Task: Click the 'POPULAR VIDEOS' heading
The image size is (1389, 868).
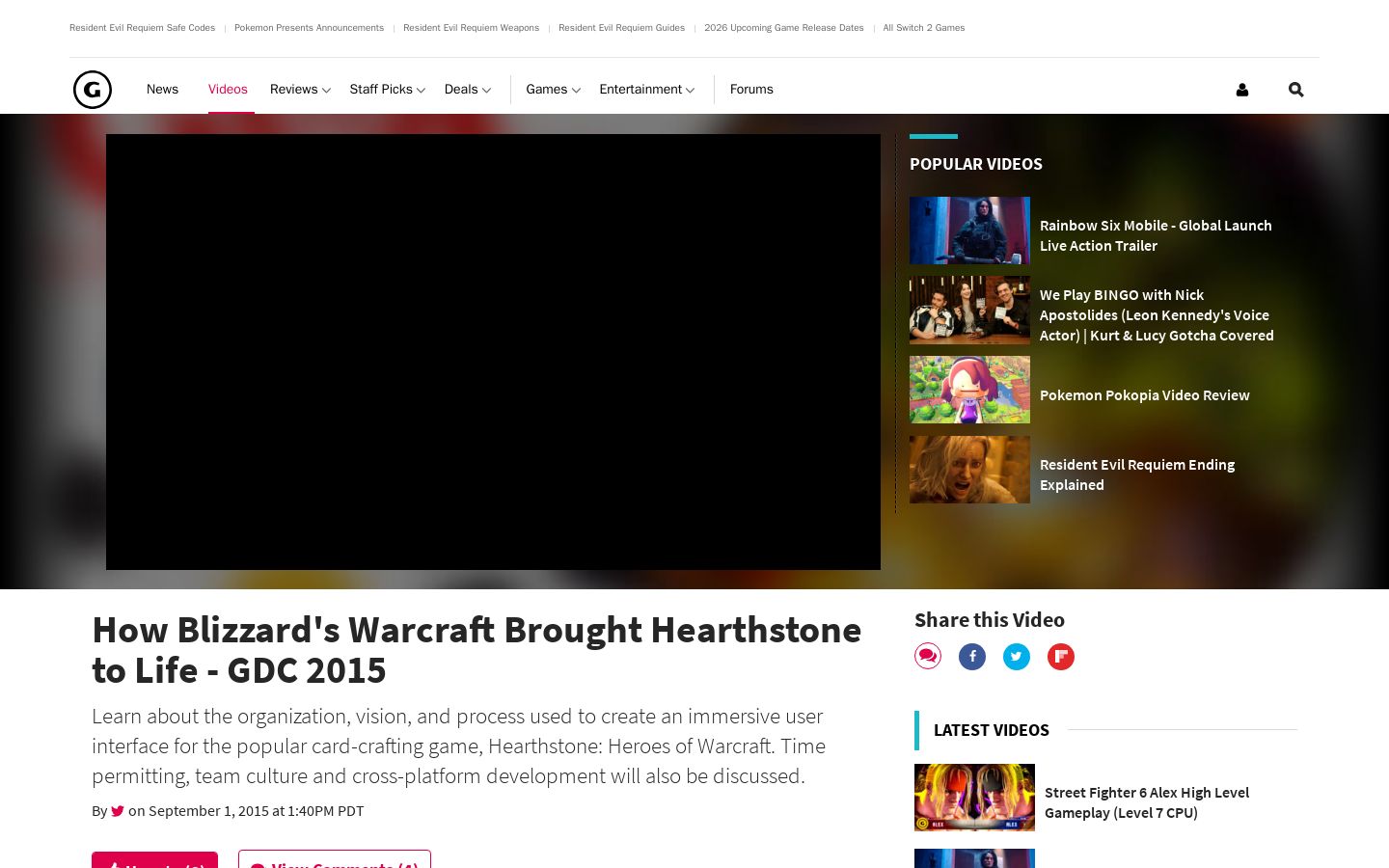Action: tap(976, 164)
